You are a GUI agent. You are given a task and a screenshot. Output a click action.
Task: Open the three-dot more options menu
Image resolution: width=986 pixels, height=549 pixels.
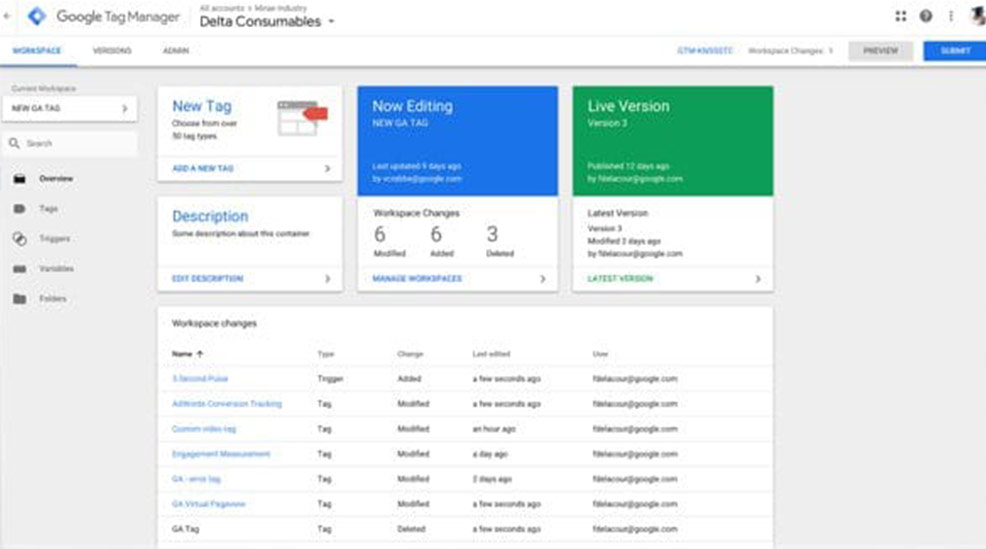pyautogui.click(x=950, y=17)
